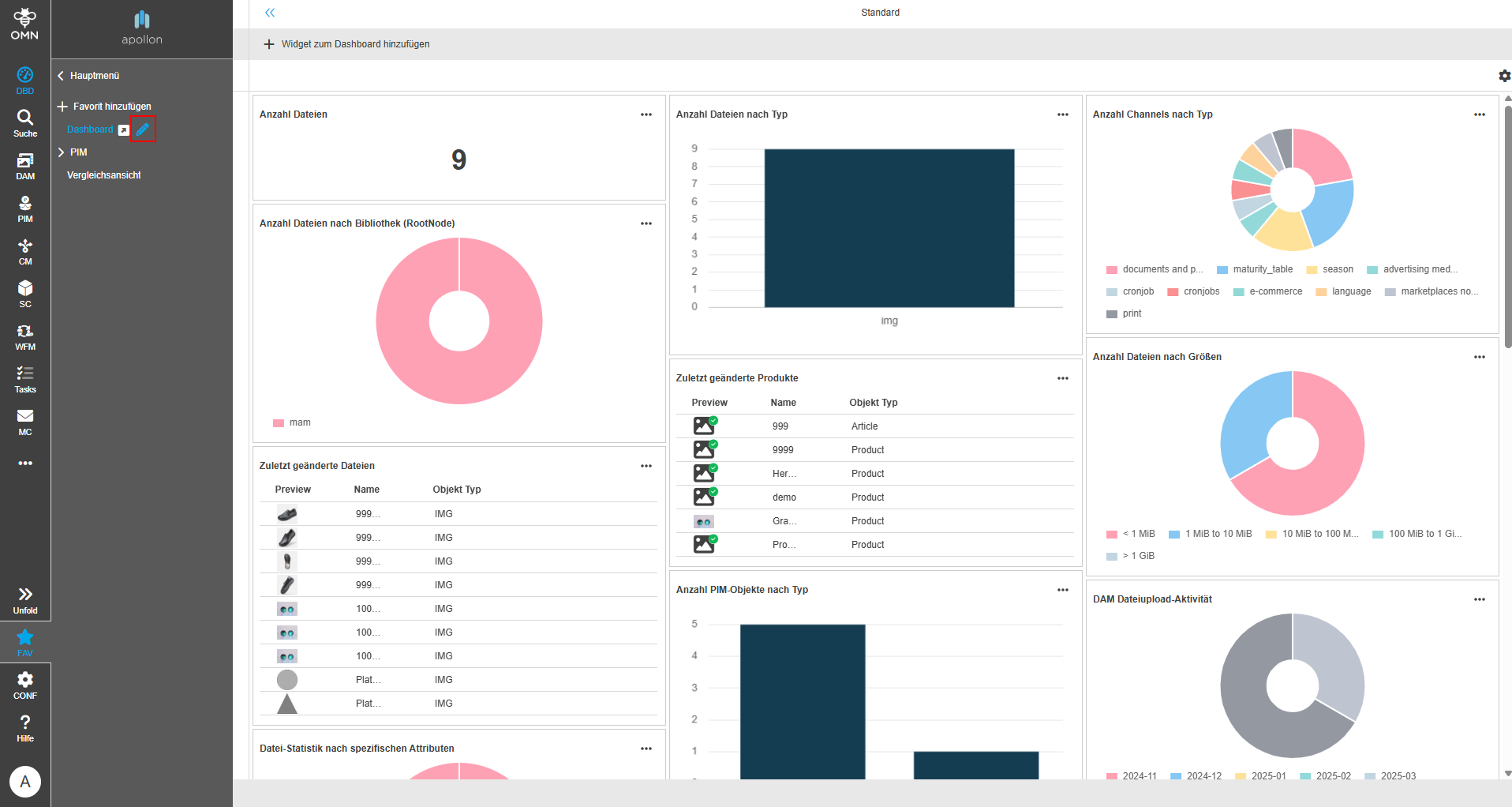This screenshot has height=807, width=1512.
Task: Edit the Dashboard favorite with pencil icon
Action: tap(143, 129)
